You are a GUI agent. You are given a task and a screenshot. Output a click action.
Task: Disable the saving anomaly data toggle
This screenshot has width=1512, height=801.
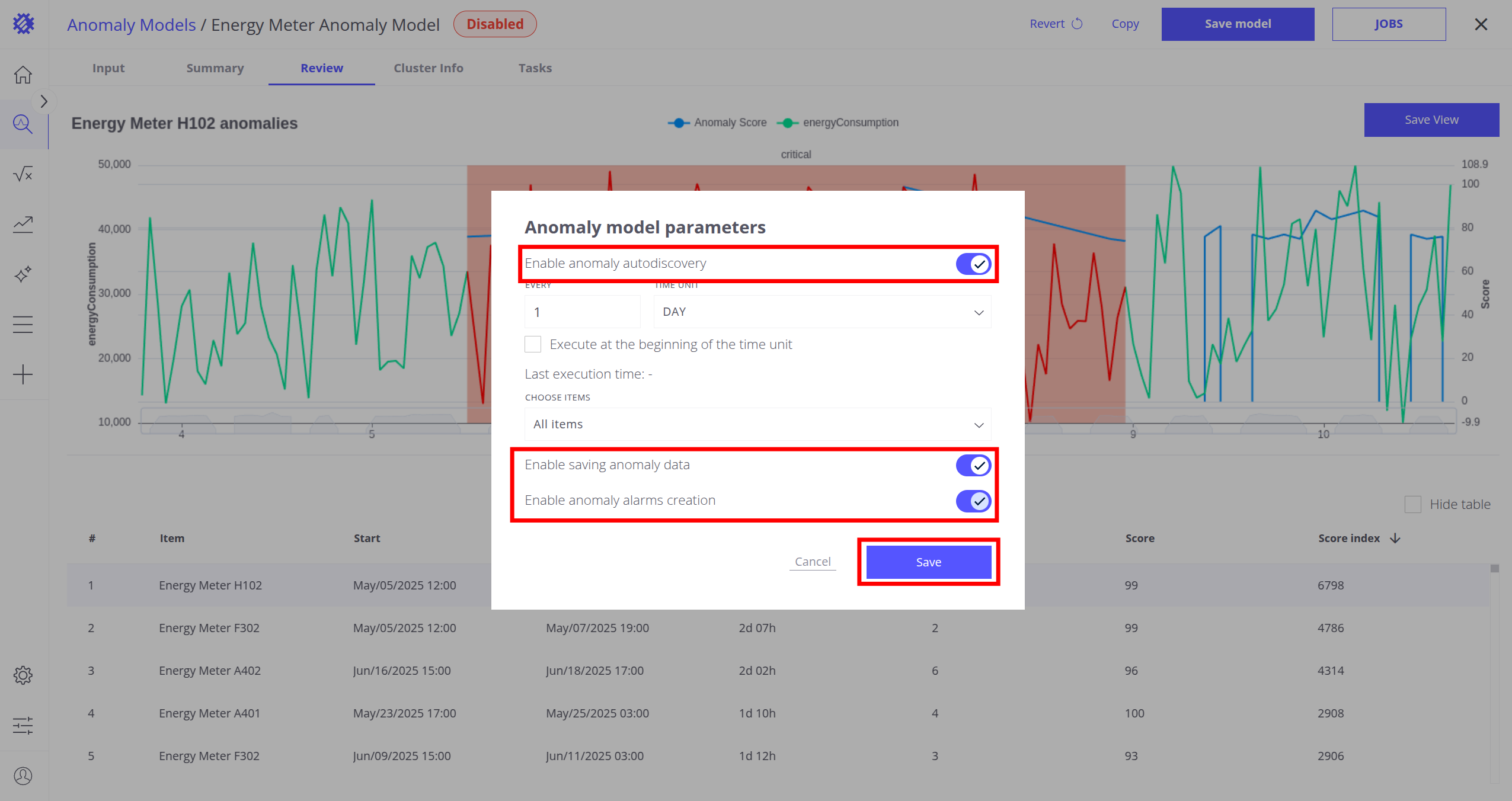pyautogui.click(x=973, y=465)
